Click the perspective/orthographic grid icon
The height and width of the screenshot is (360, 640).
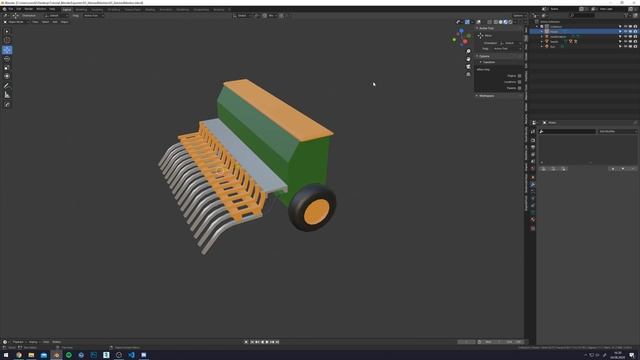468,74
